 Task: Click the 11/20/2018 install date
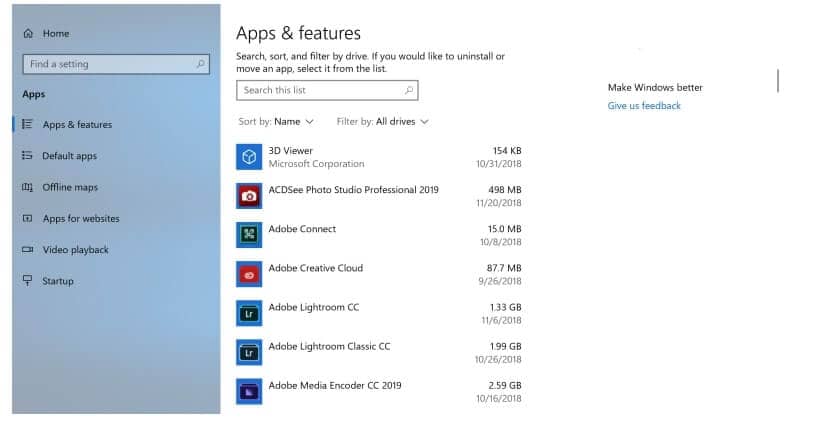tap(498, 203)
